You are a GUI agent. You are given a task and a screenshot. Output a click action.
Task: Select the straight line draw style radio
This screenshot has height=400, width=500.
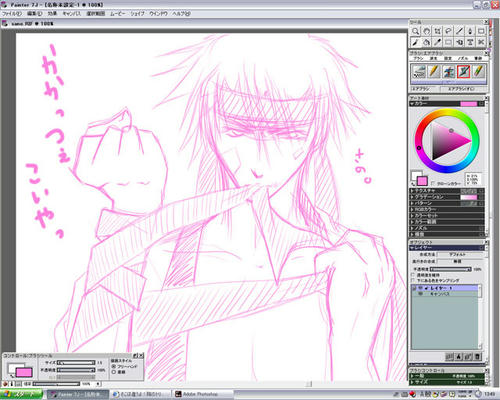[x=114, y=372]
